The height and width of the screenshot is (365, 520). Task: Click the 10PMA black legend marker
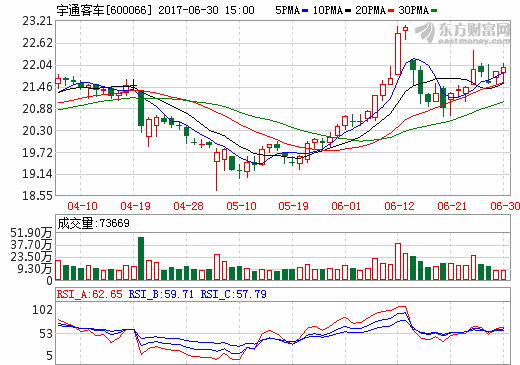coord(348,11)
